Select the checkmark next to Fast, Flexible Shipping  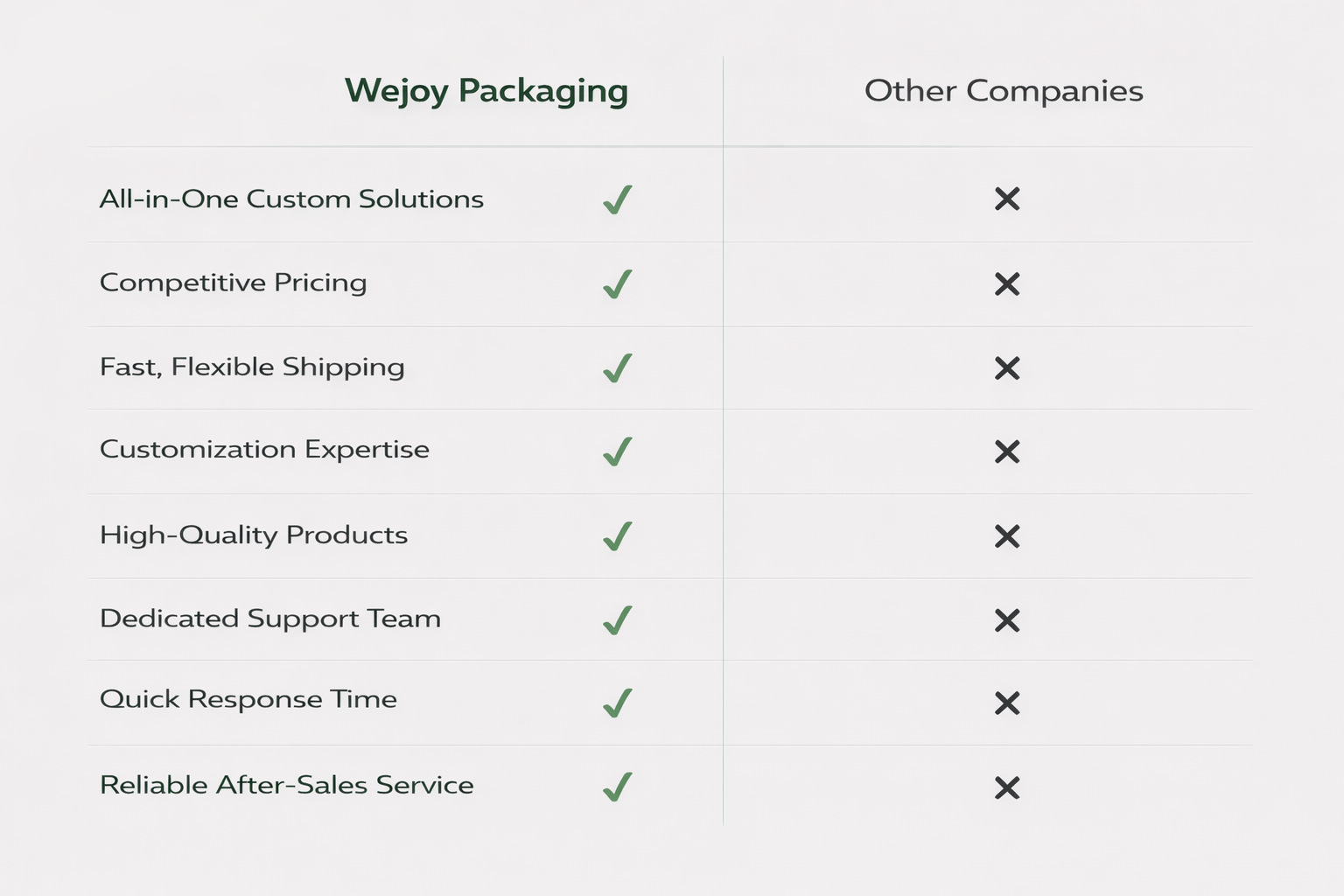pyautogui.click(x=618, y=368)
